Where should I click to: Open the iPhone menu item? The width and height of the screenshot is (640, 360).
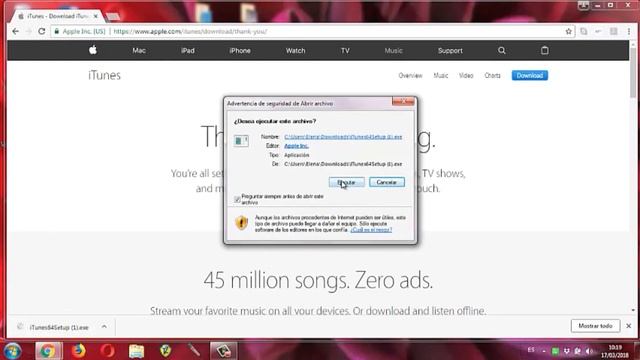tap(240, 51)
